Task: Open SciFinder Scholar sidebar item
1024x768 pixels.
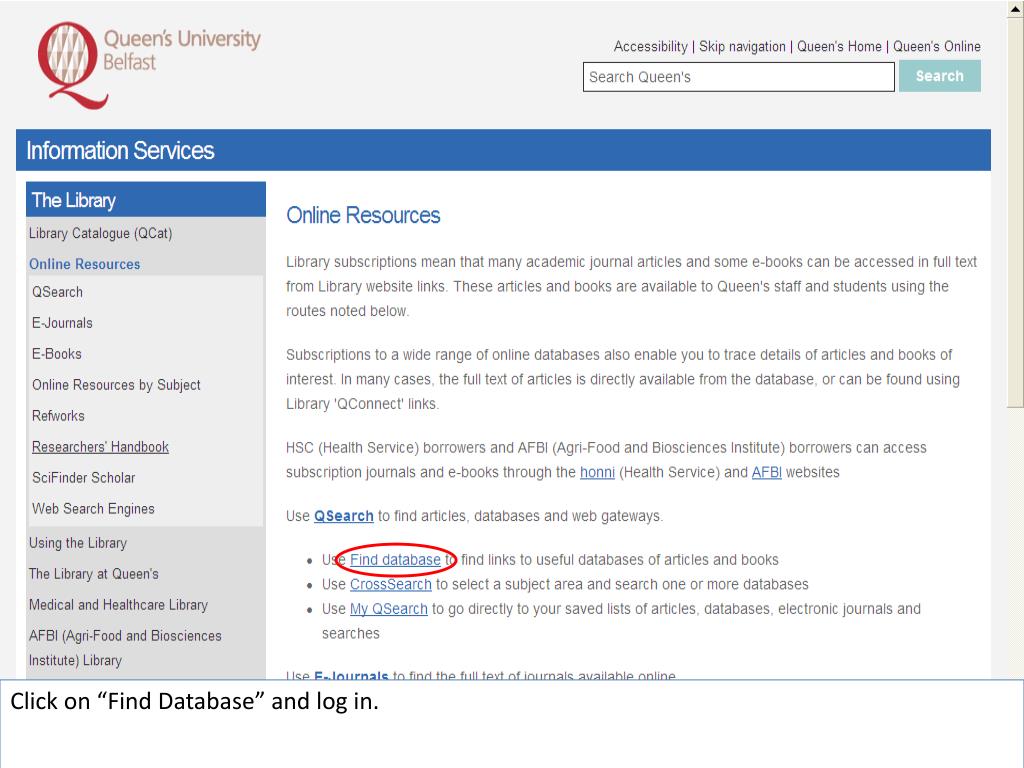Action: [x=84, y=477]
